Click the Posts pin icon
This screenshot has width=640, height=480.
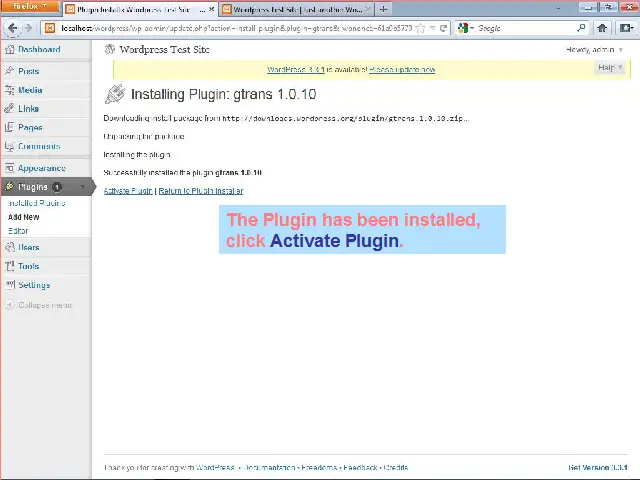point(9,71)
